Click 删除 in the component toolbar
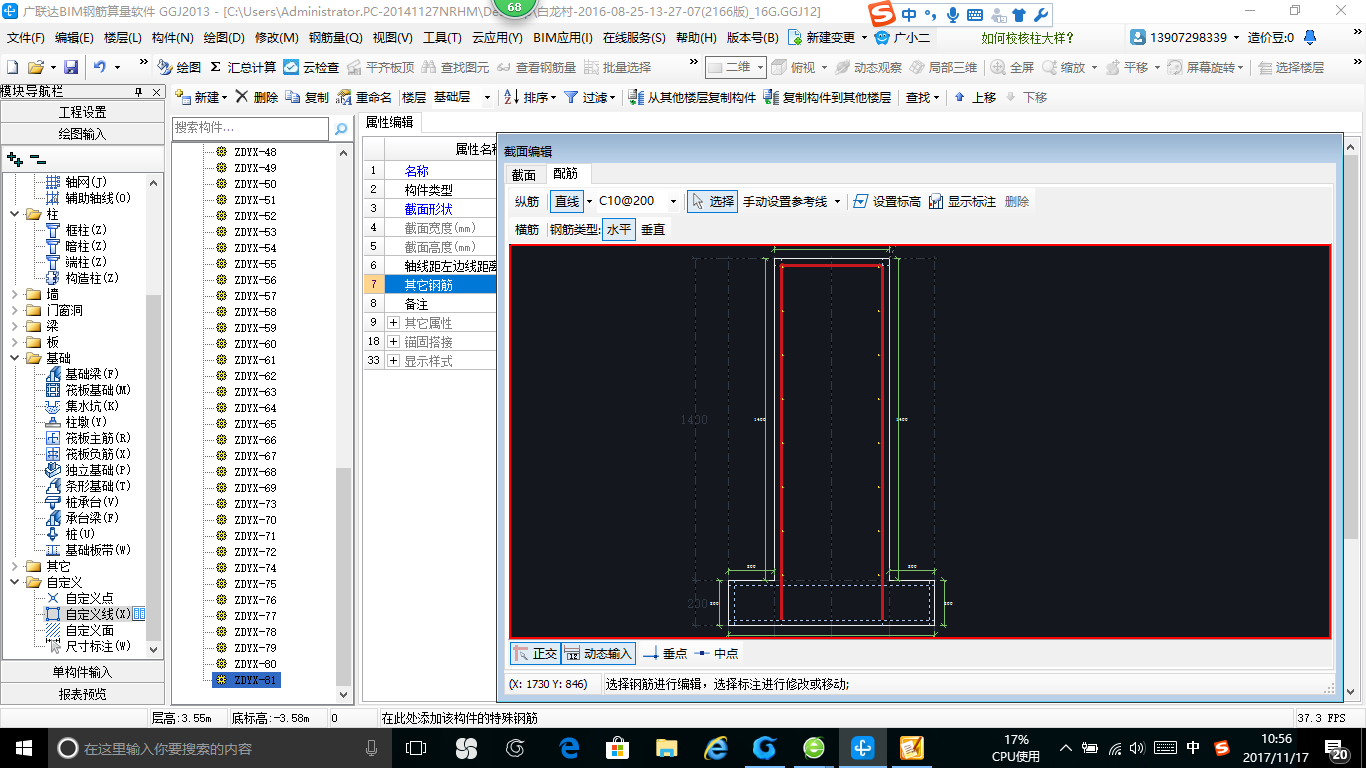 [257, 97]
